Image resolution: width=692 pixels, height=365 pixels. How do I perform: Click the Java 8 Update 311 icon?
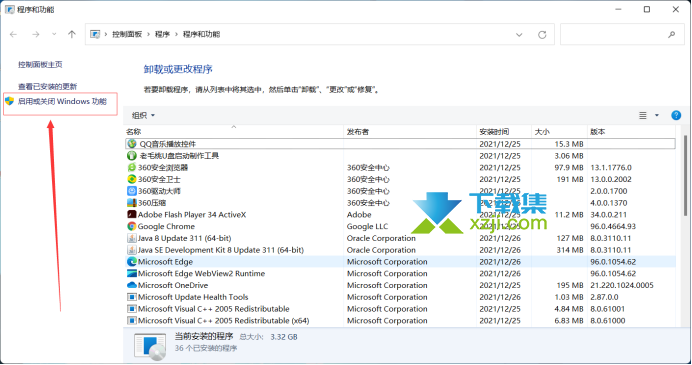pos(132,238)
